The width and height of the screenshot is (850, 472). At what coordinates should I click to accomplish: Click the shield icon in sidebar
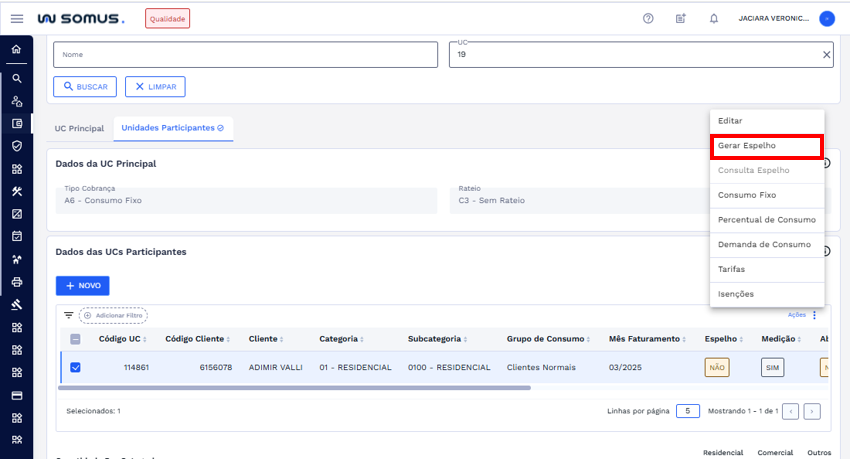click(x=16, y=146)
